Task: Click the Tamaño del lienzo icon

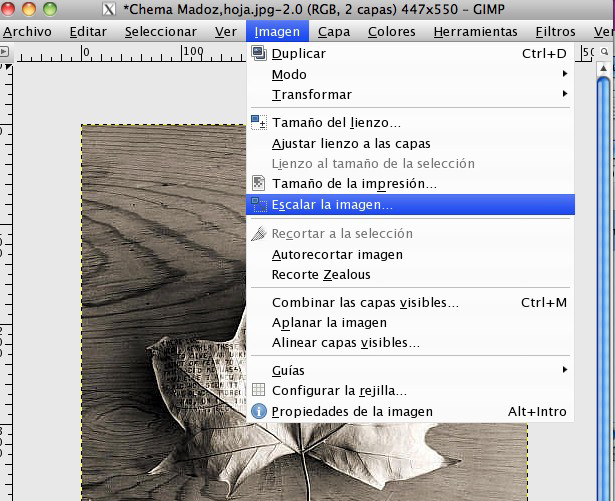Action: [259, 122]
